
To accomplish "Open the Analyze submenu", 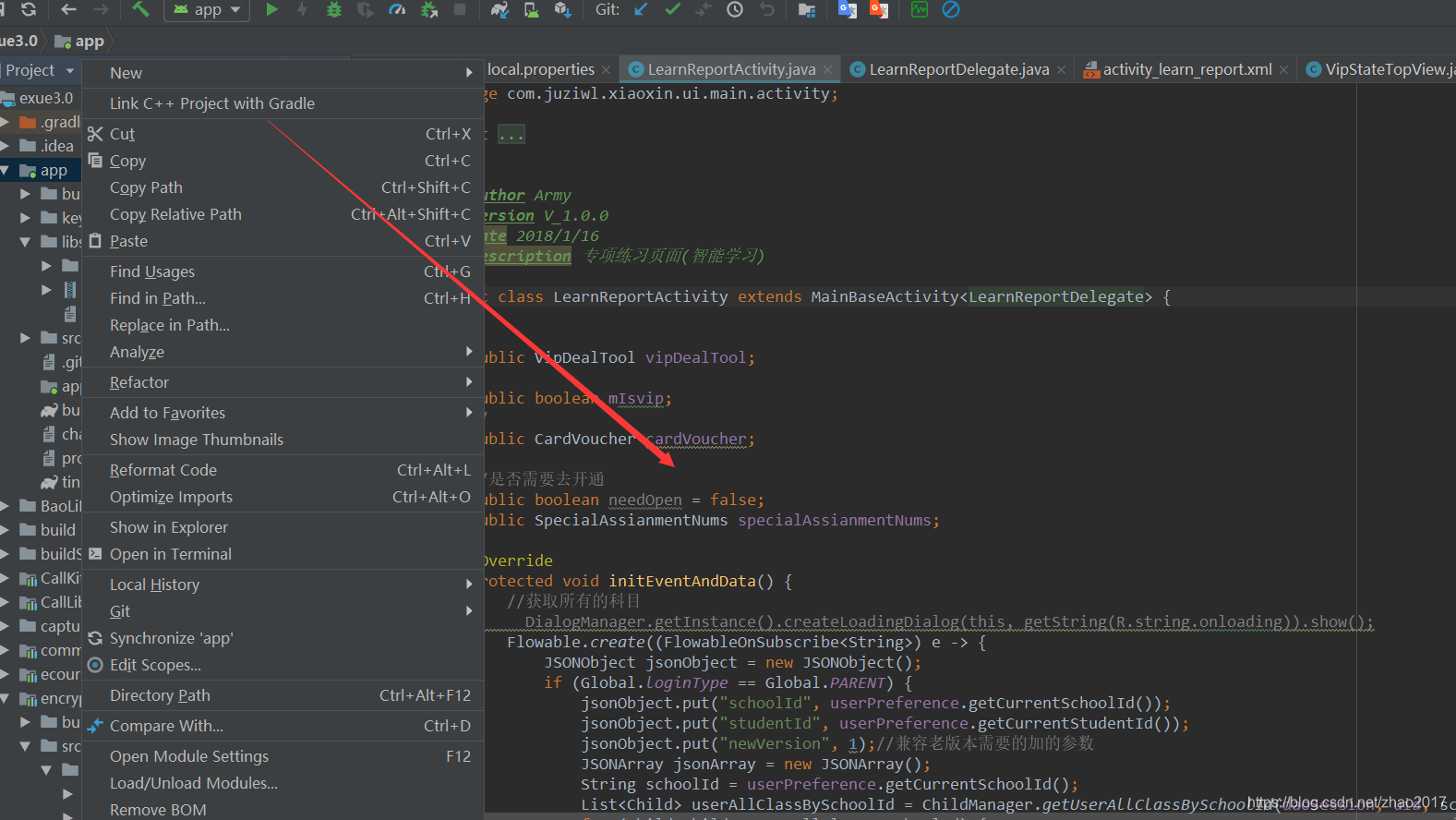I will pos(283,352).
